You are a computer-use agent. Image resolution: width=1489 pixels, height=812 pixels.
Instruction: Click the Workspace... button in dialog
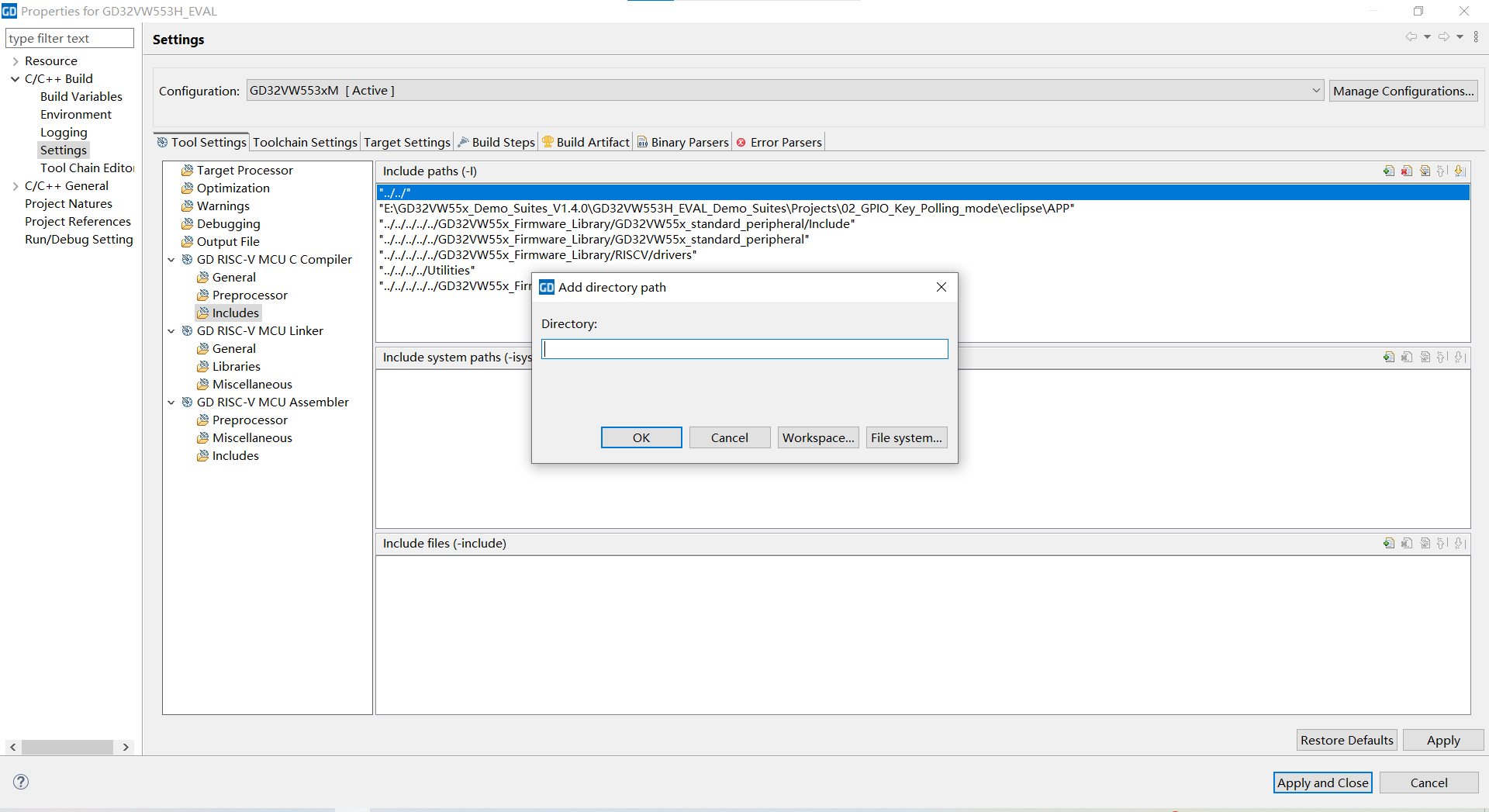point(818,438)
